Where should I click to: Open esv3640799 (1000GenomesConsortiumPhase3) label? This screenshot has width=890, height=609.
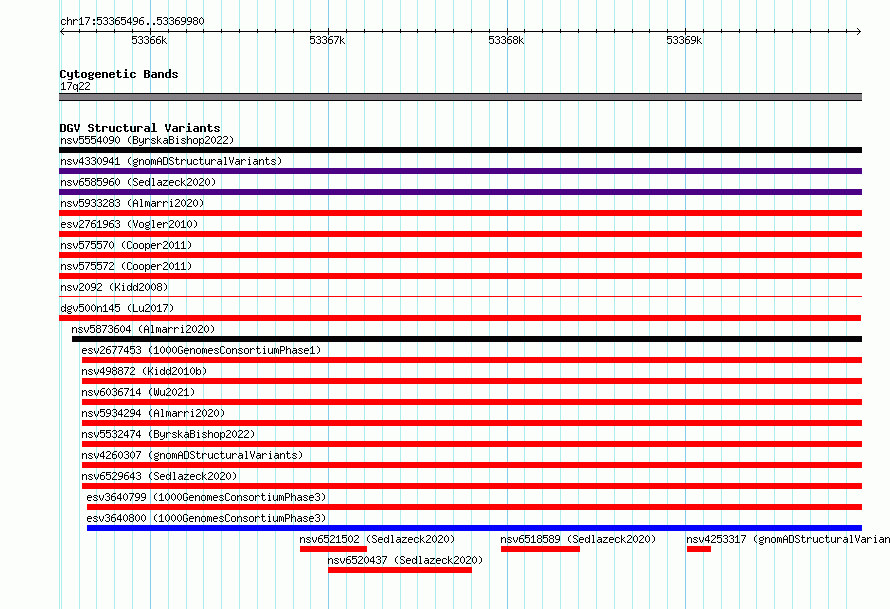tap(206, 497)
